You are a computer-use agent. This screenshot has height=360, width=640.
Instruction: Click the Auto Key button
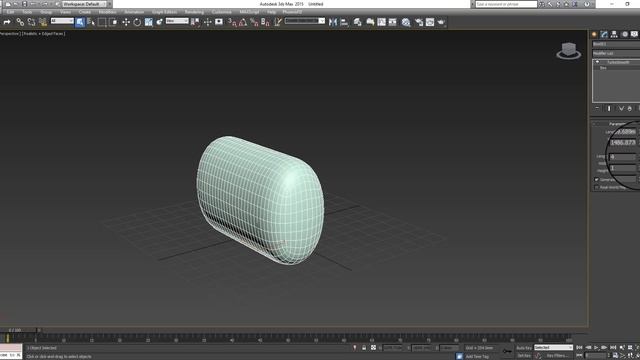coord(524,348)
